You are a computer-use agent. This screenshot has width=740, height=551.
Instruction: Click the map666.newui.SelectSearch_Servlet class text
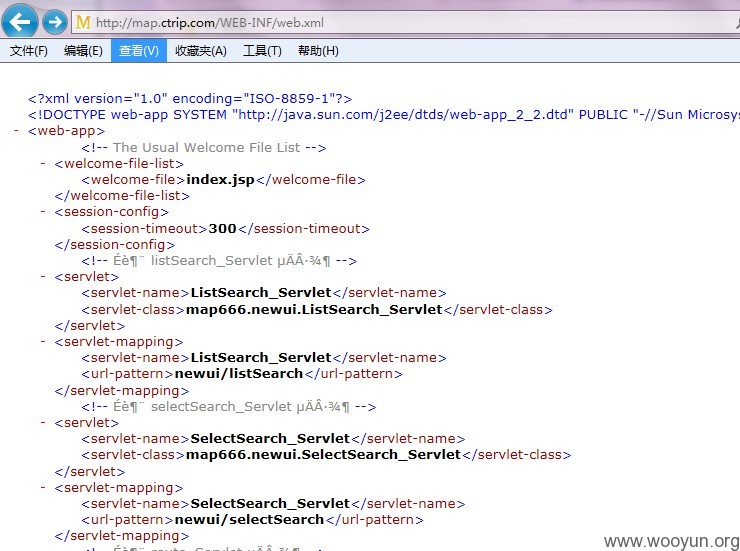pyautogui.click(x=323, y=455)
